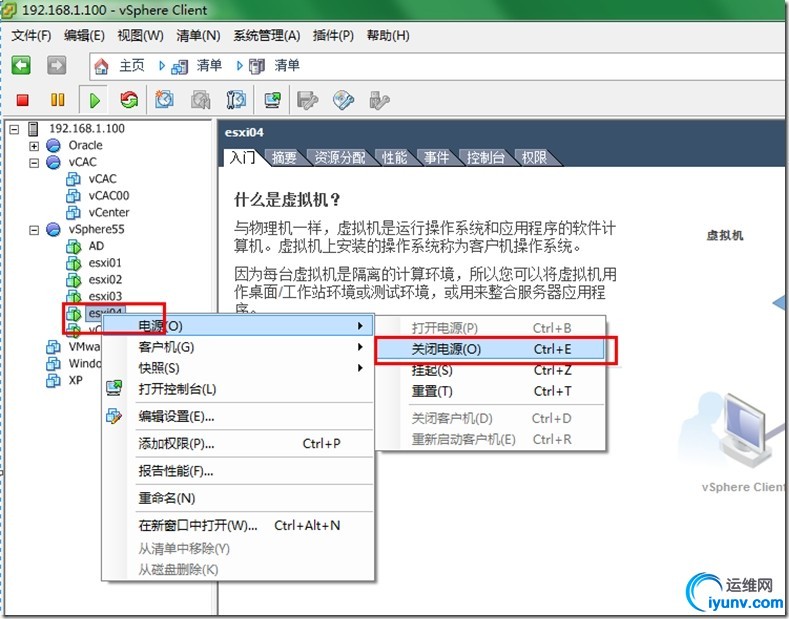Click the vCenter virtual machine icon
The height and width of the screenshot is (619, 789).
coord(73,212)
